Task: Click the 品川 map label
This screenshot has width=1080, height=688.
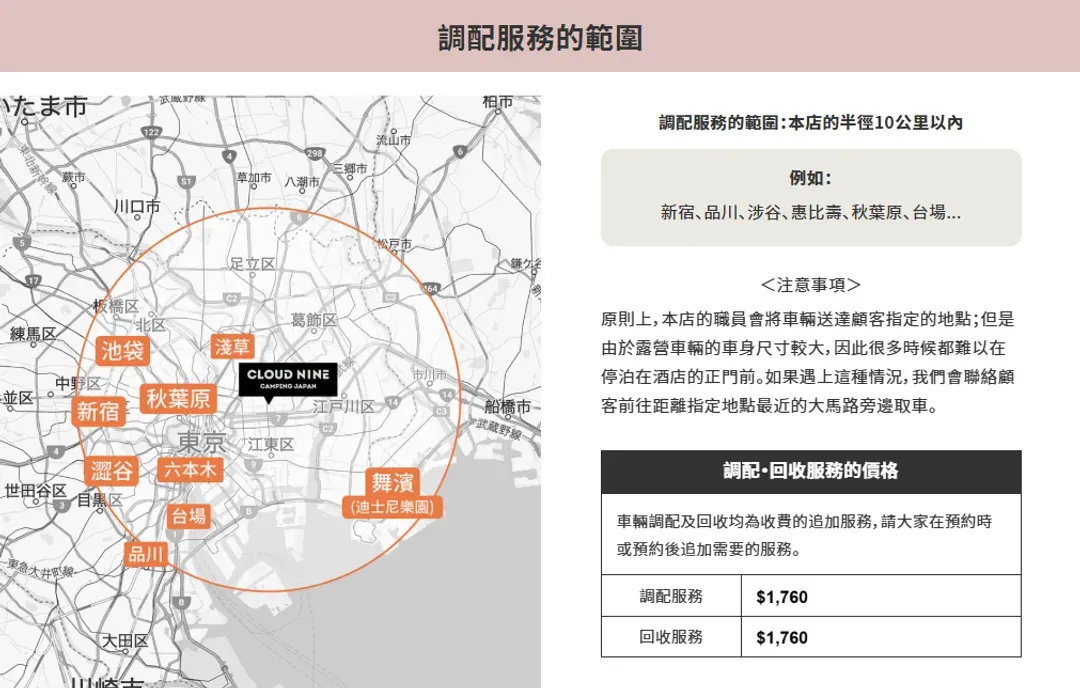Action: (146, 554)
